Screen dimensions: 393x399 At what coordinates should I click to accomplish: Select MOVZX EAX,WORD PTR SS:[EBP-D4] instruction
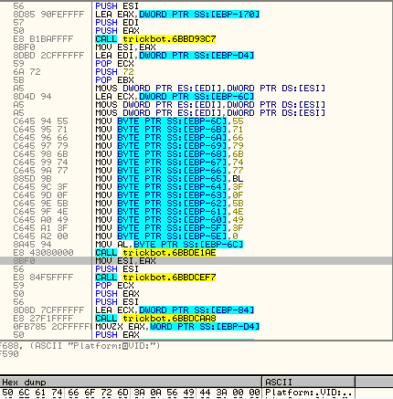(x=177, y=326)
